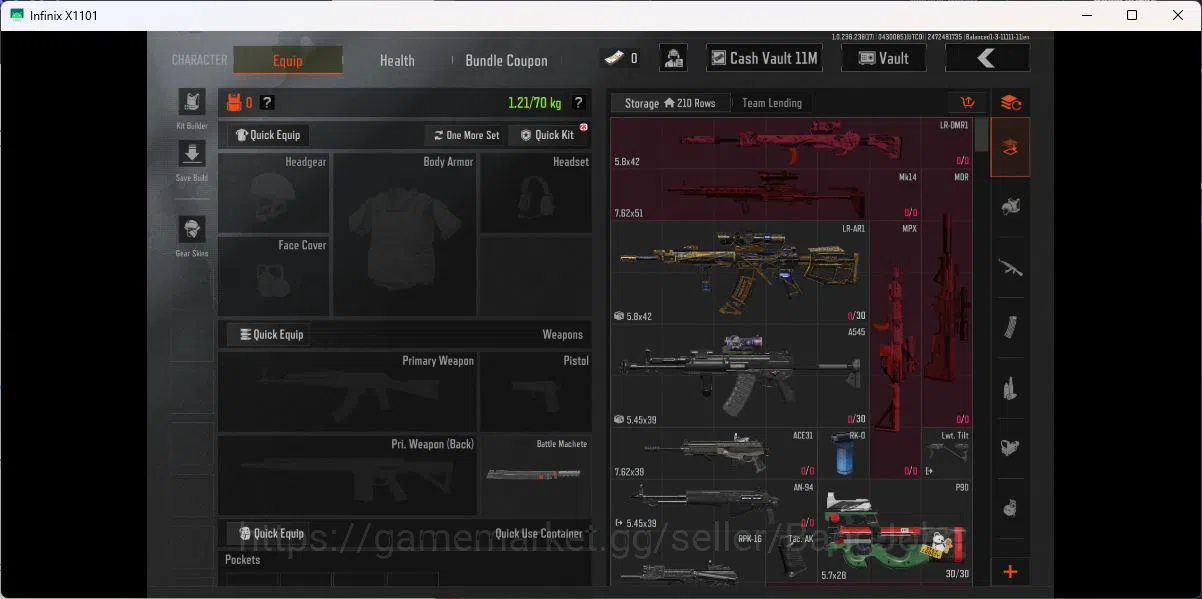Select the AN-94 rifle in storage
The width and height of the screenshot is (1202, 599).
tap(714, 505)
